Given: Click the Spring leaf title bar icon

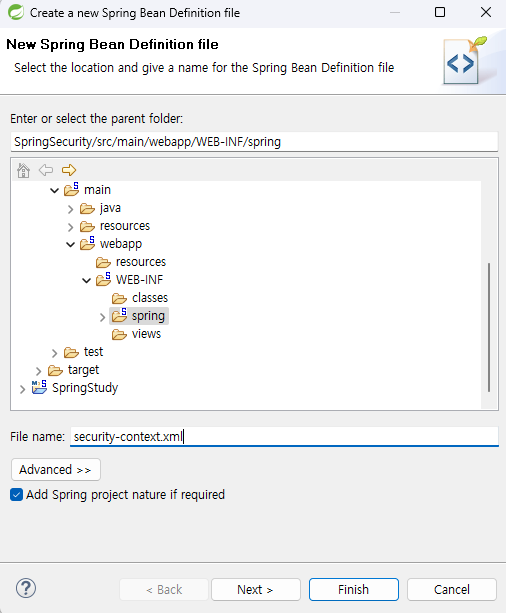Looking at the screenshot, I should coord(16,13).
